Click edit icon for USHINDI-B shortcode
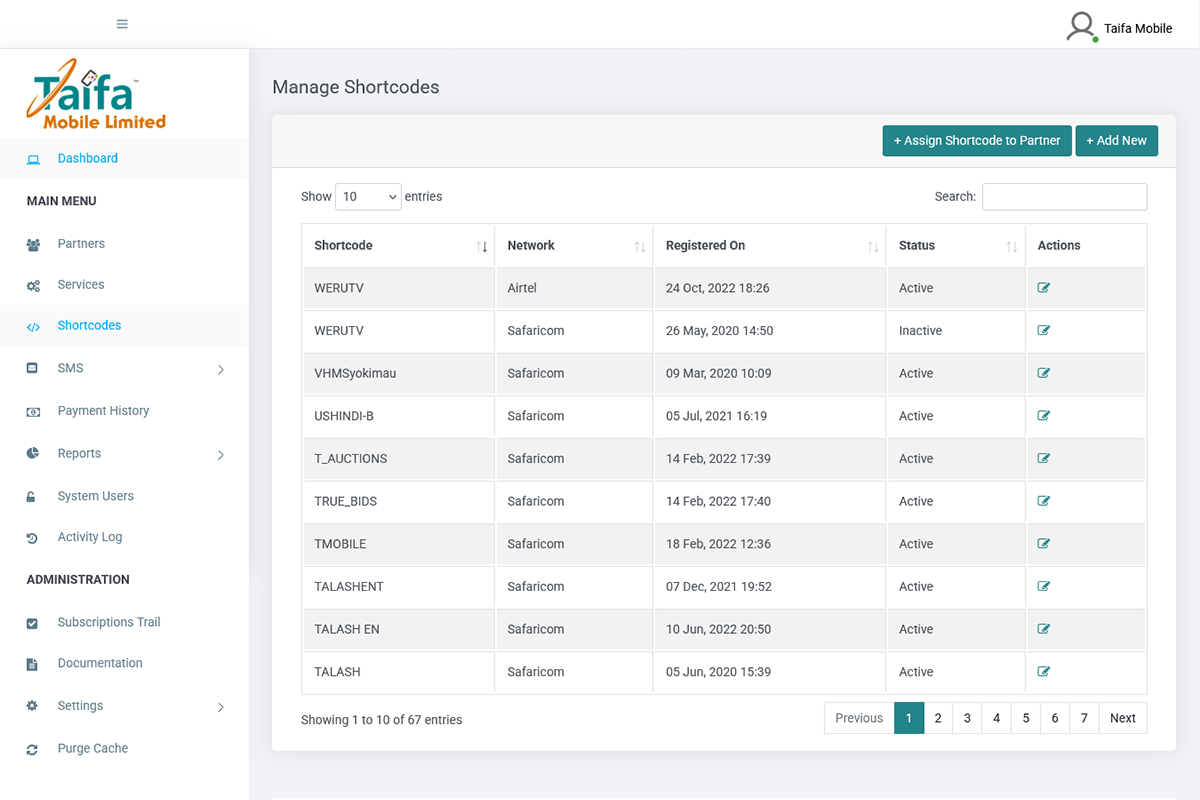 pyautogui.click(x=1043, y=416)
